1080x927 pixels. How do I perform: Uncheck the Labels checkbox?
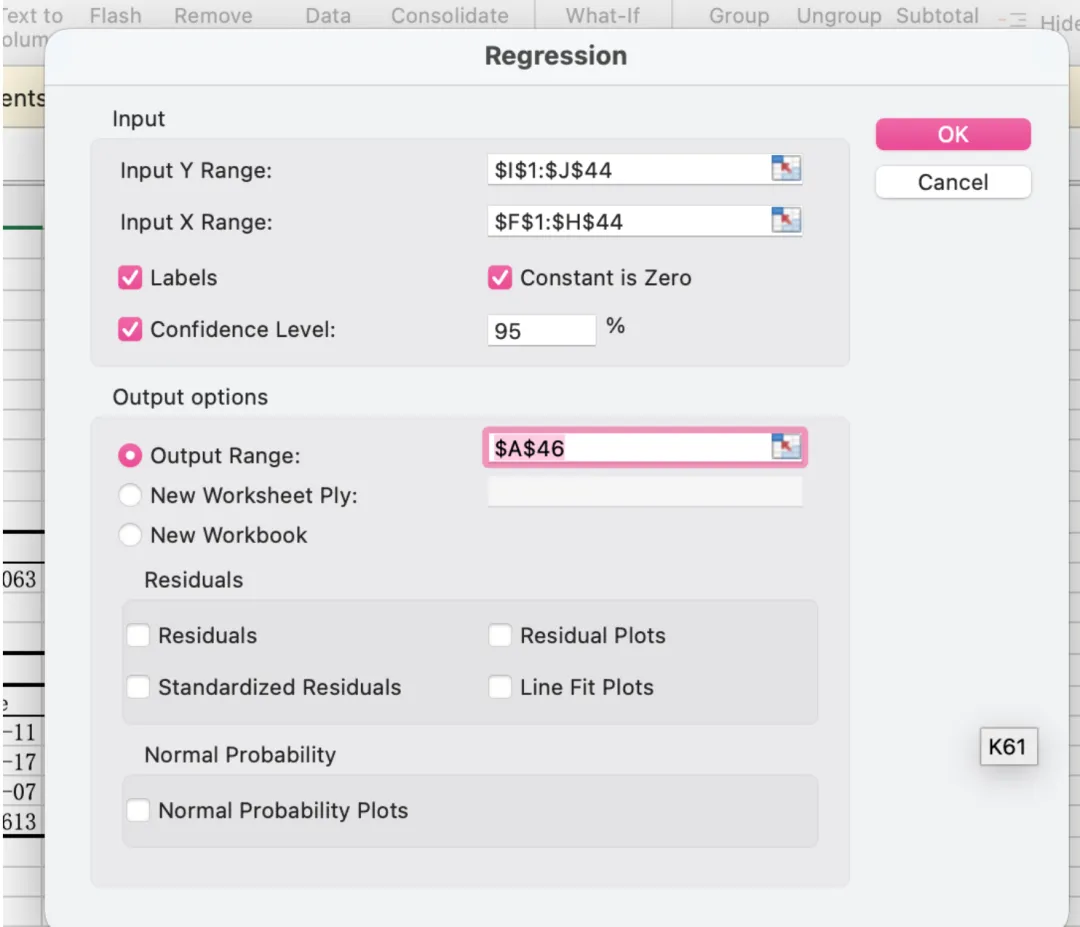[x=130, y=278]
